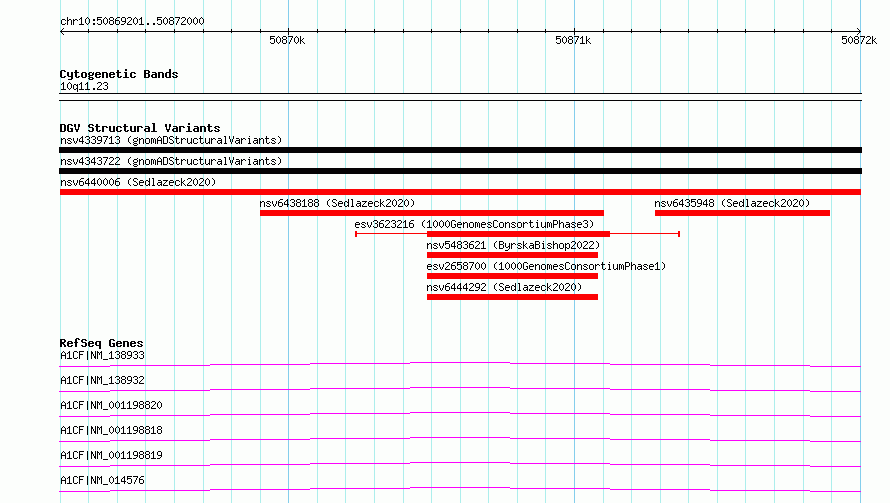This screenshot has height=503, width=890.
Task: Click the red bar under nsv6444292
Action: tap(513, 297)
